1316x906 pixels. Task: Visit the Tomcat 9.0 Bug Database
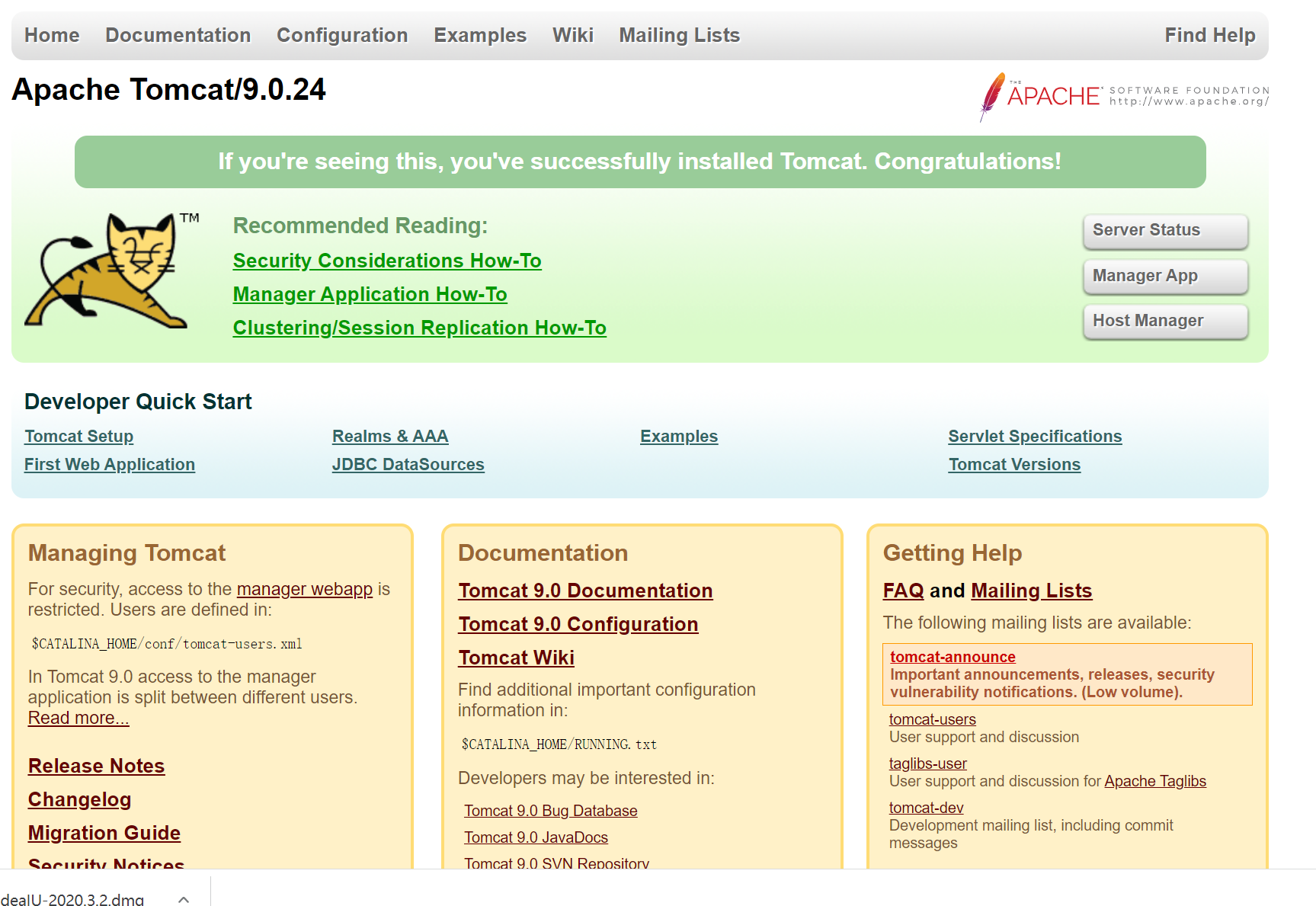click(x=550, y=810)
